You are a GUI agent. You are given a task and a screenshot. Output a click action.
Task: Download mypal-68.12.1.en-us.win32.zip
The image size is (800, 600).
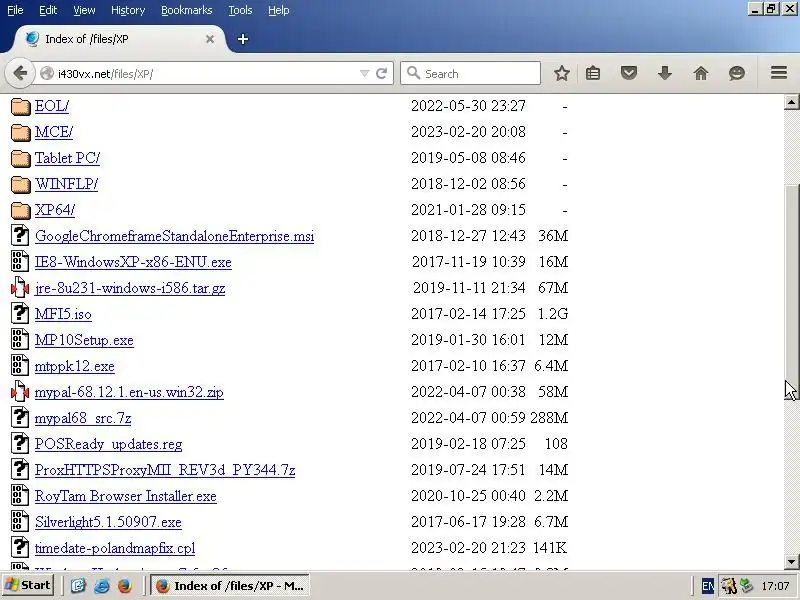click(x=129, y=392)
